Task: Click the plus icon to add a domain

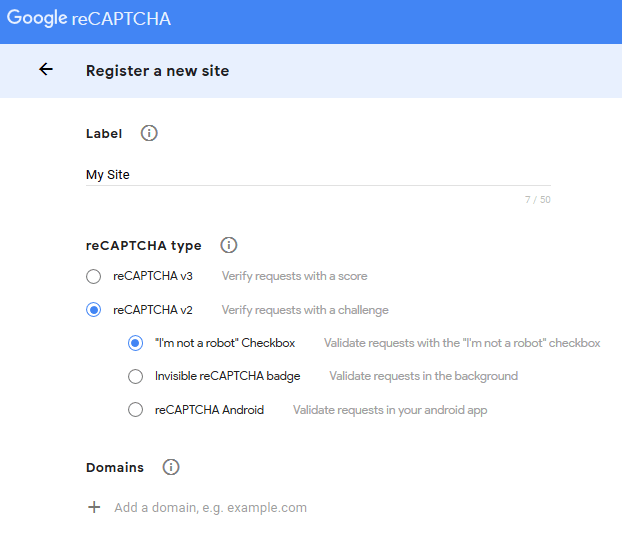Action: click(94, 507)
